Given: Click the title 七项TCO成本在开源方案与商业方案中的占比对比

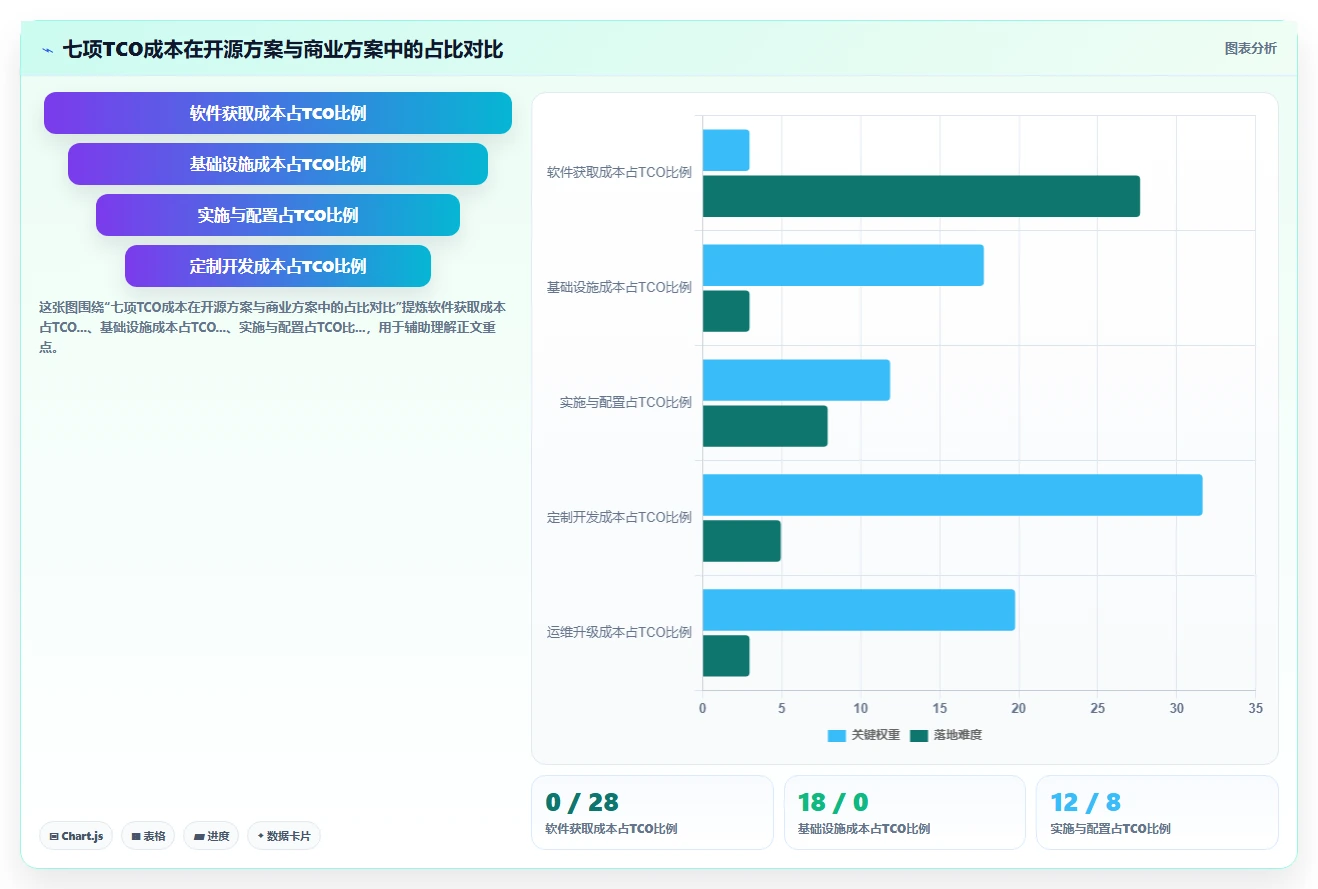Looking at the screenshot, I should point(283,49).
